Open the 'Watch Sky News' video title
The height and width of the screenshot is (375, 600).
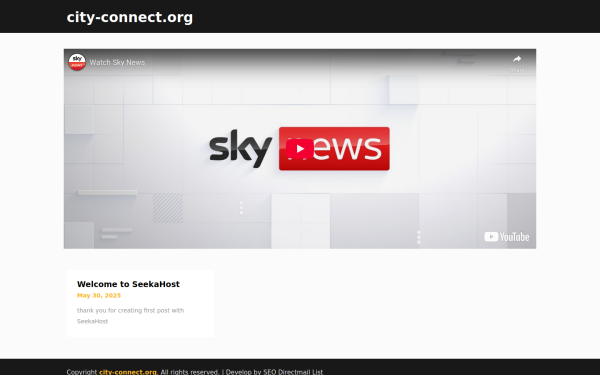[117, 62]
